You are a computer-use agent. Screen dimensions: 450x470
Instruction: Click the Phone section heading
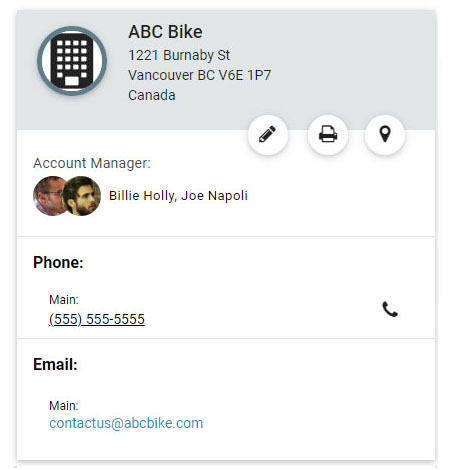pos(58,262)
